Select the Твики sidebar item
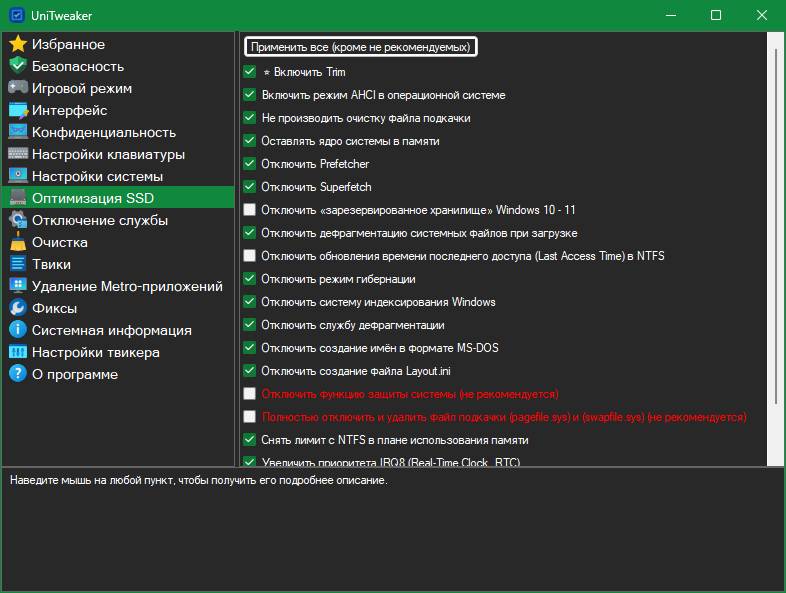 coord(51,264)
